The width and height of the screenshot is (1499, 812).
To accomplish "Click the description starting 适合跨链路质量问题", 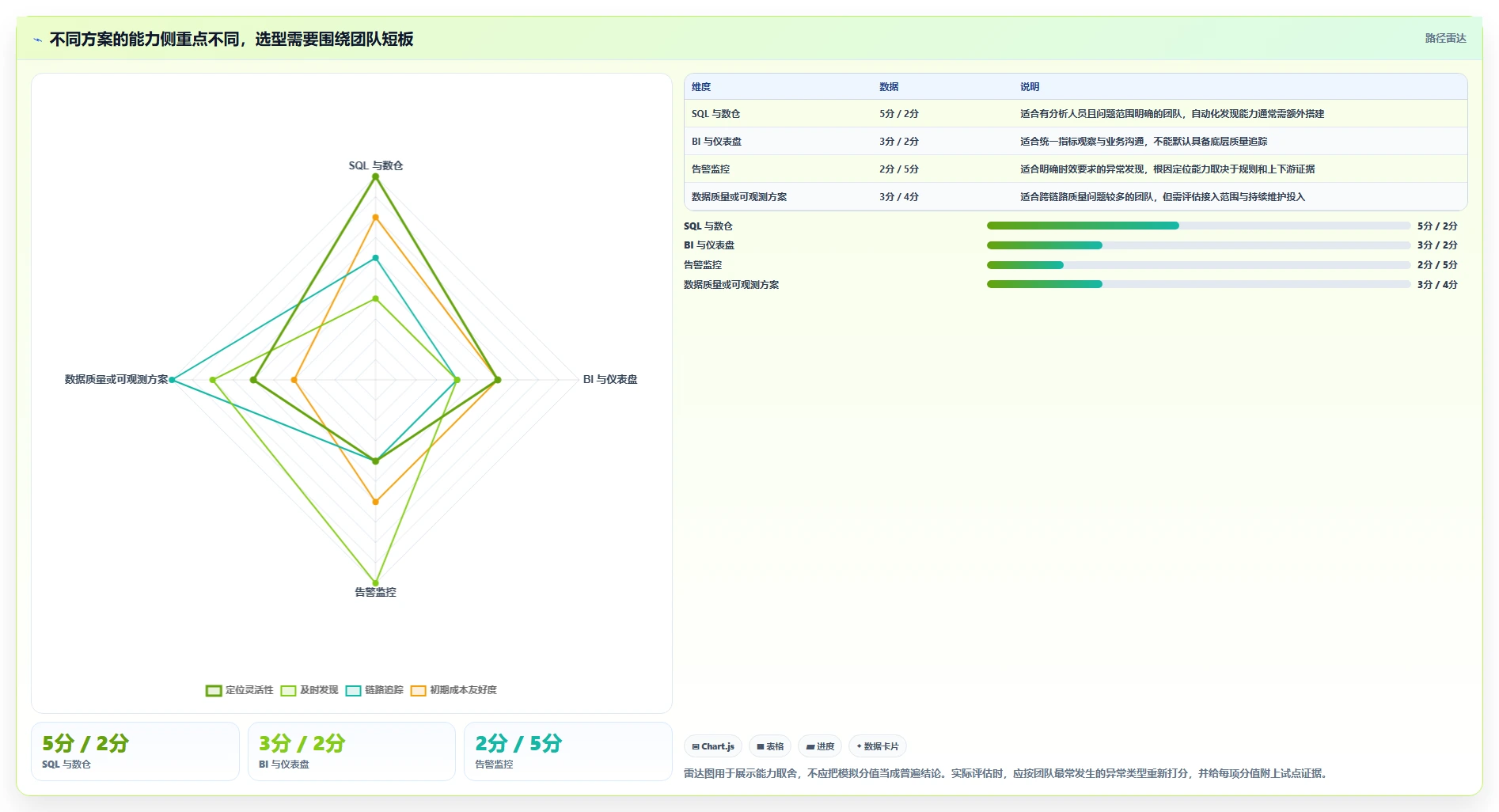I will pyautogui.click(x=1163, y=197).
